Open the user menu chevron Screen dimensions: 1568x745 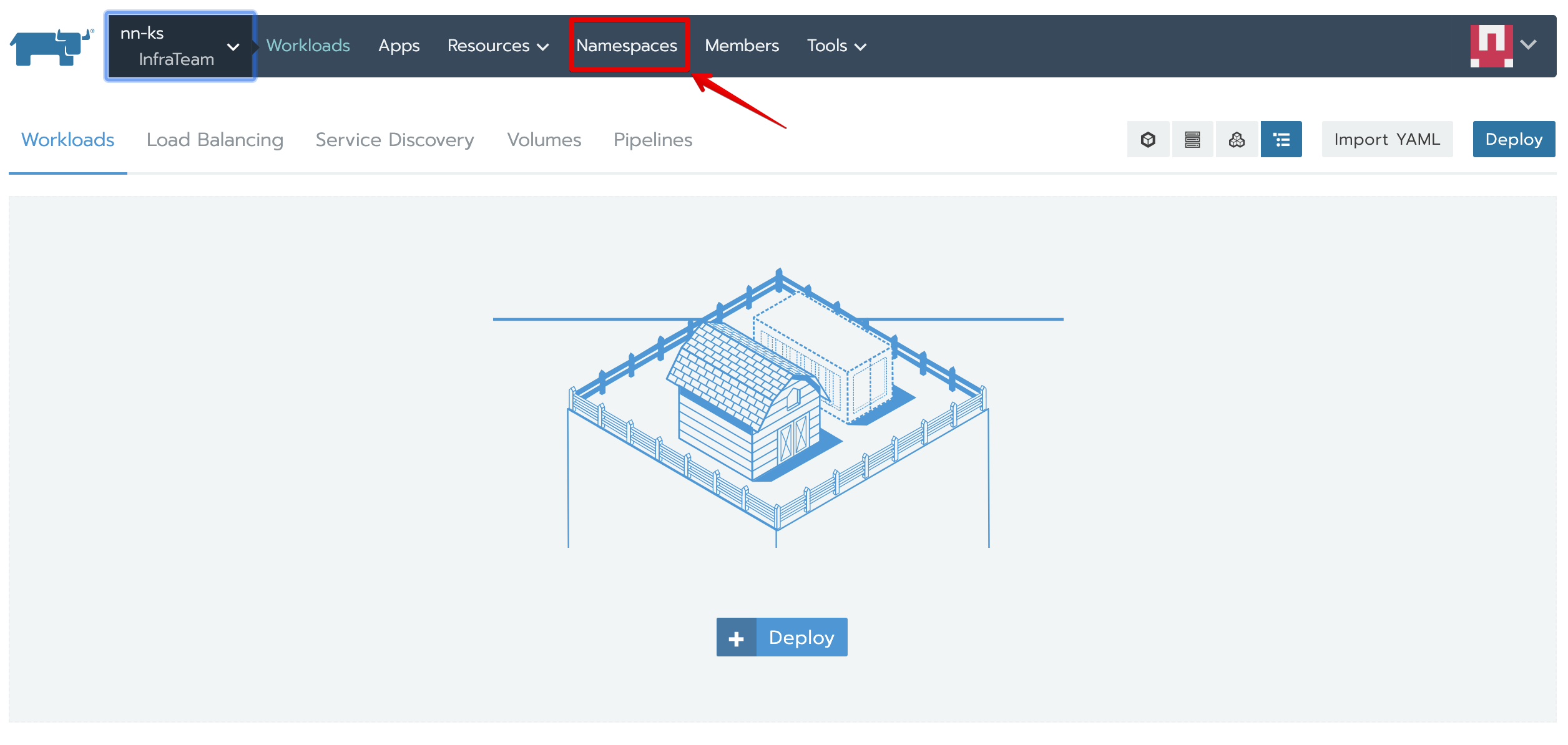(1529, 45)
